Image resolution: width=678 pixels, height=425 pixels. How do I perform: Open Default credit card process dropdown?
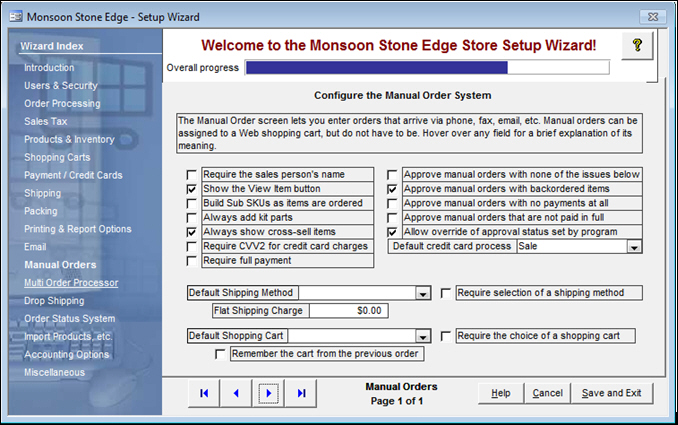[634, 247]
